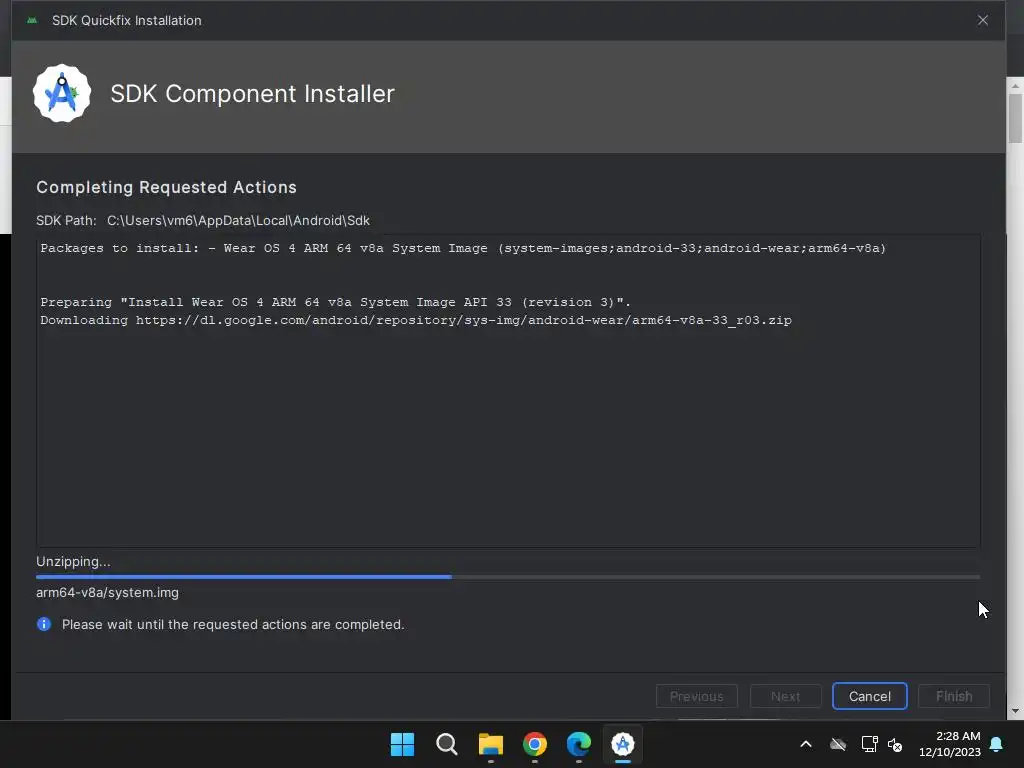Show hidden system tray icons
This screenshot has width=1024, height=768.
806,744
